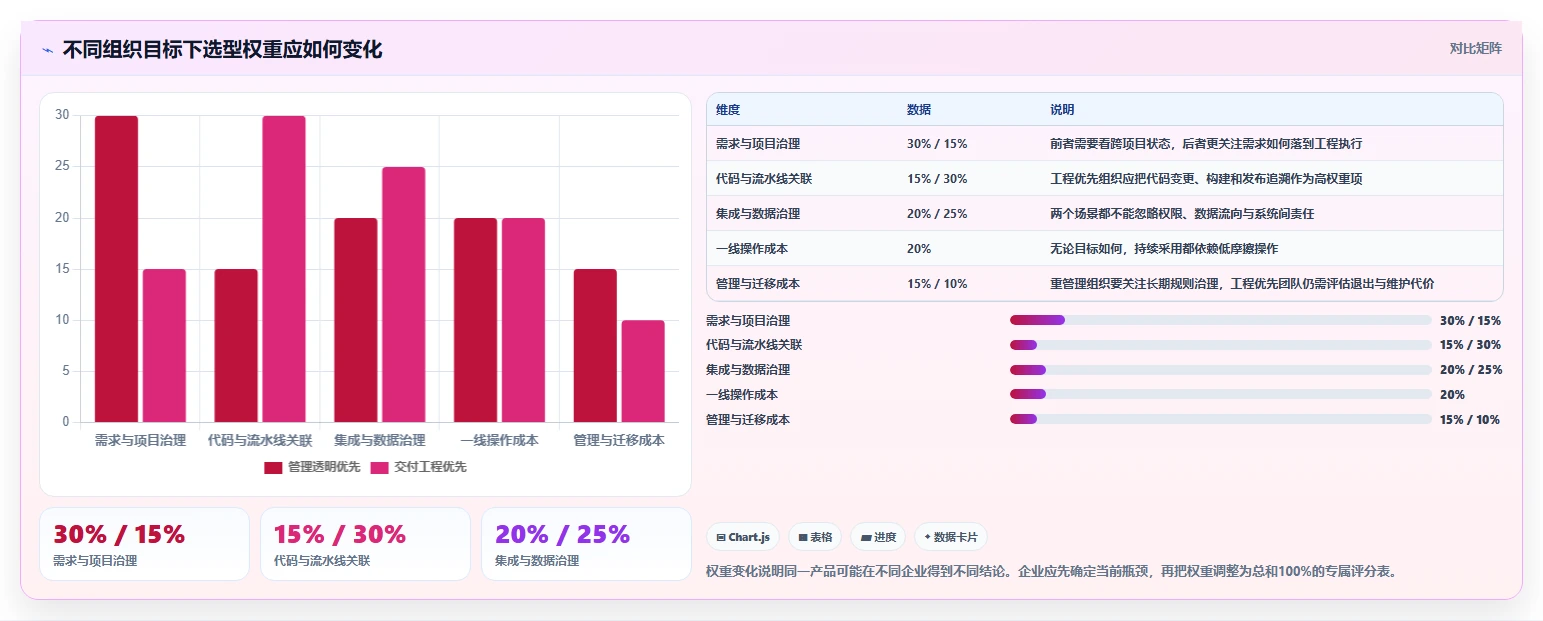Select the 需求与项目治理 table row label
This screenshot has width=1543, height=621.
(x=758, y=144)
